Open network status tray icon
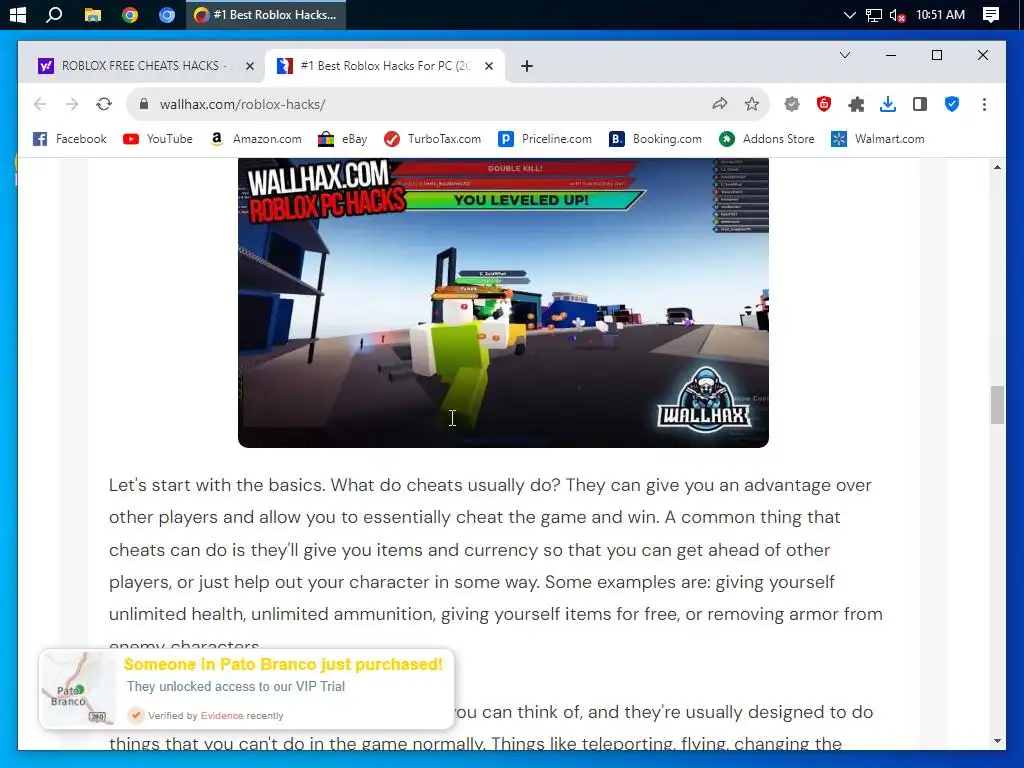Viewport: 1024px width, 768px height. coord(874,15)
